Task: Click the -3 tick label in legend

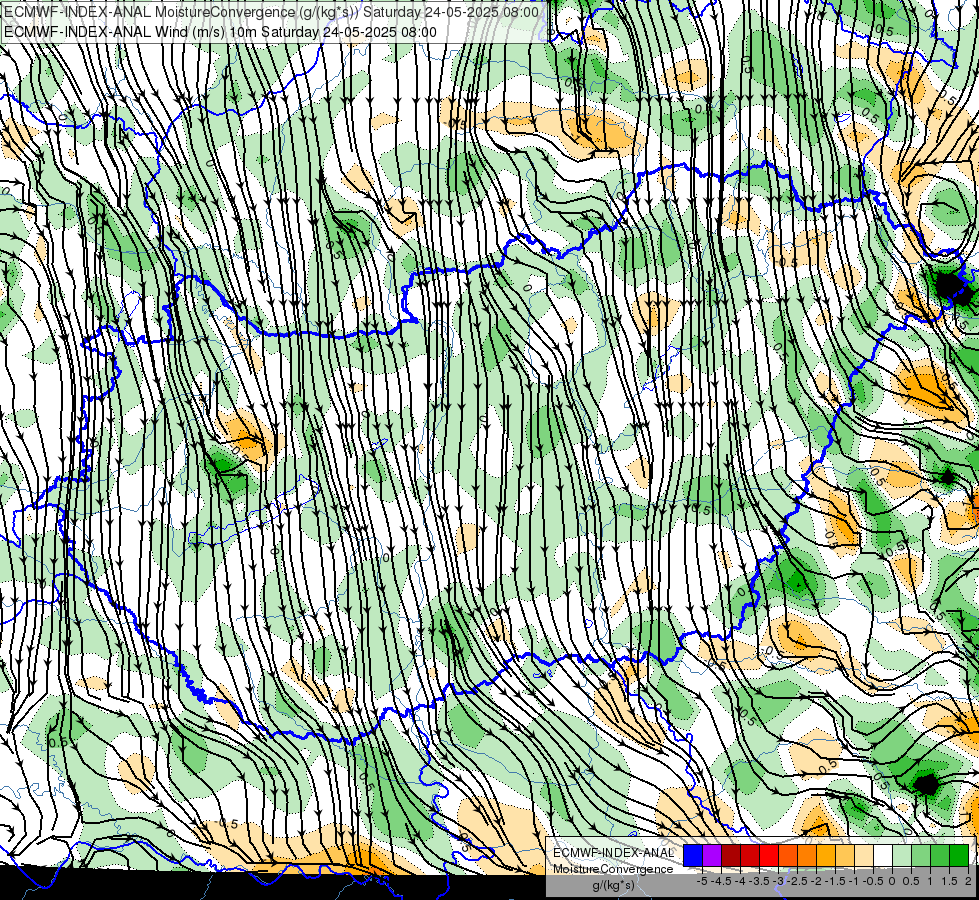Action: [779, 881]
